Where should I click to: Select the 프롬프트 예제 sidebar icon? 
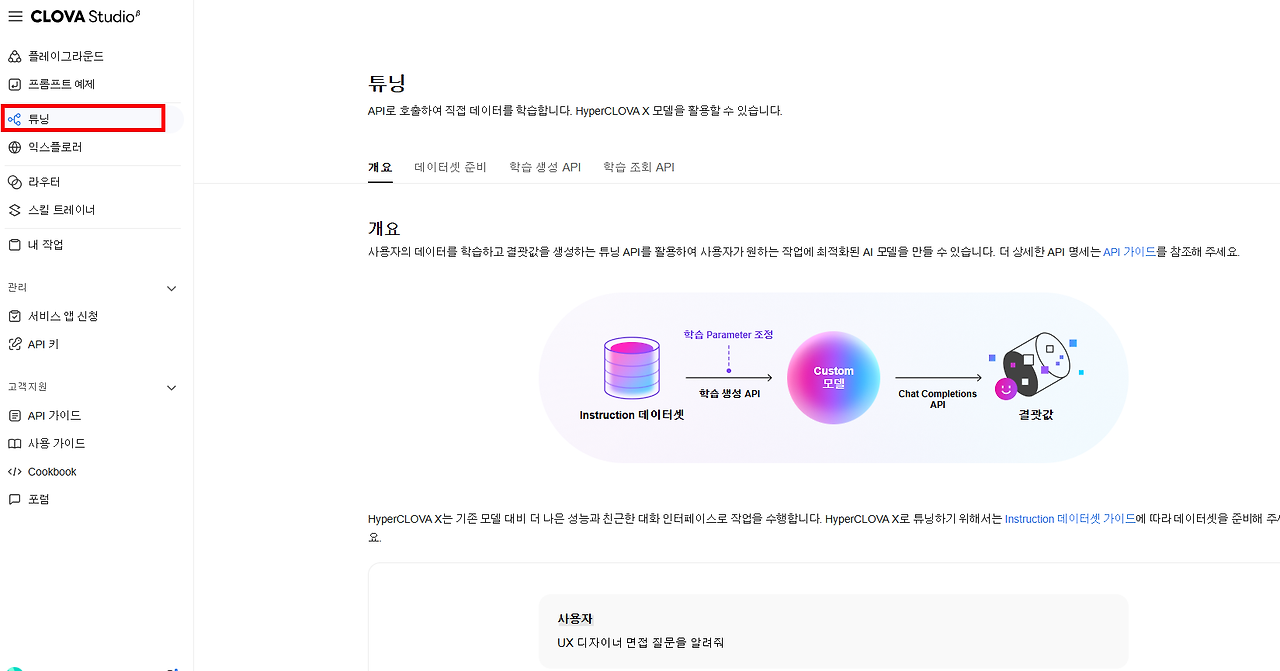pos(14,85)
